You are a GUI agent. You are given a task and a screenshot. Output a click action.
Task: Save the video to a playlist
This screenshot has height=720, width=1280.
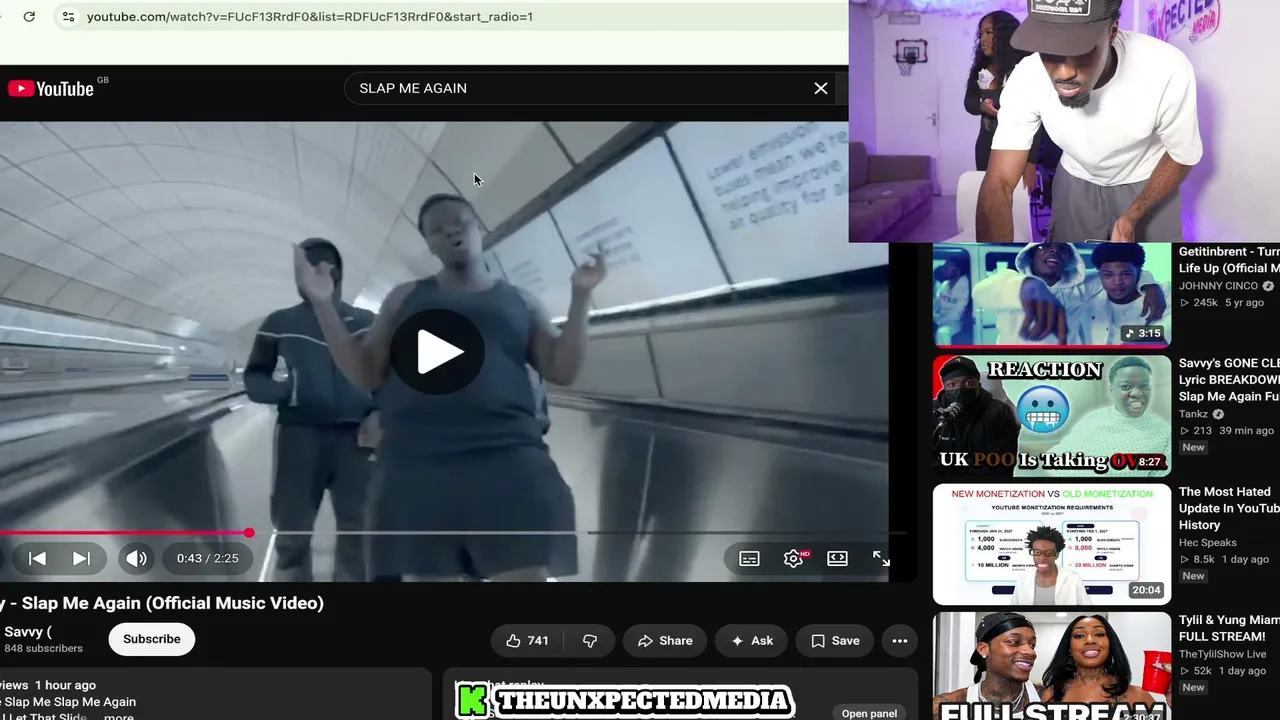835,641
